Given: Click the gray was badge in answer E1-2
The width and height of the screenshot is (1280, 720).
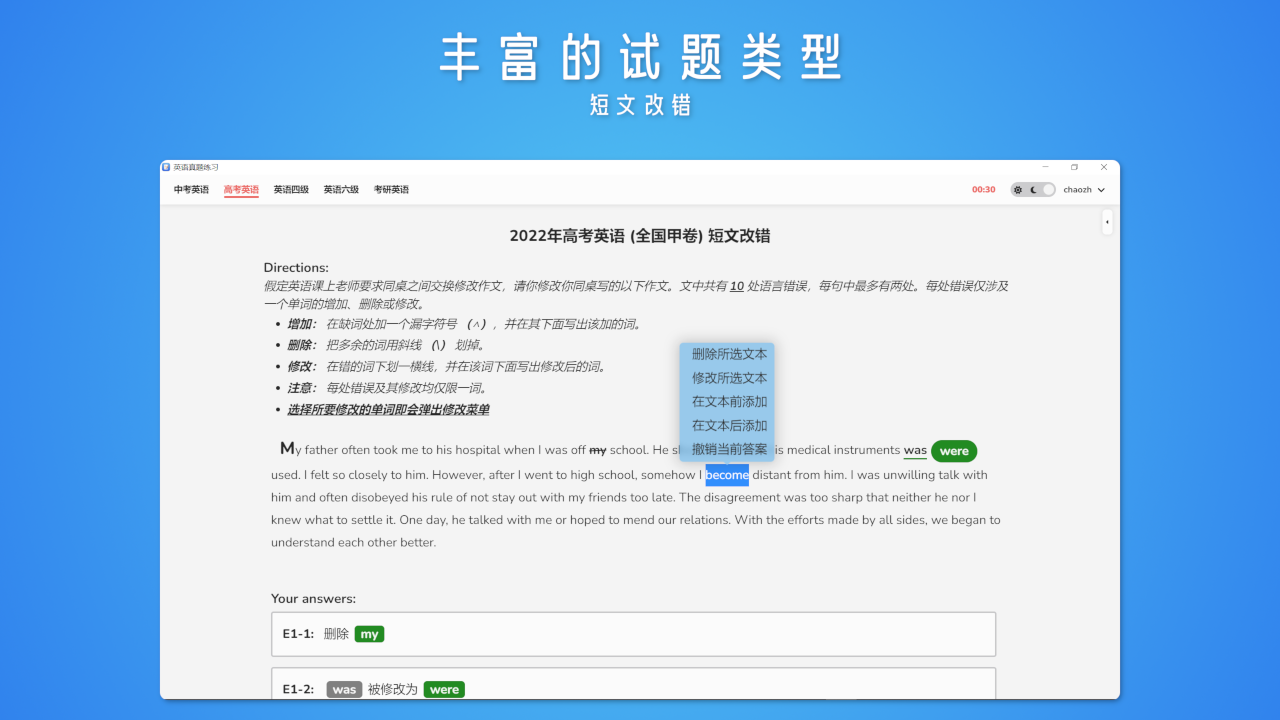Looking at the screenshot, I should [344, 690].
